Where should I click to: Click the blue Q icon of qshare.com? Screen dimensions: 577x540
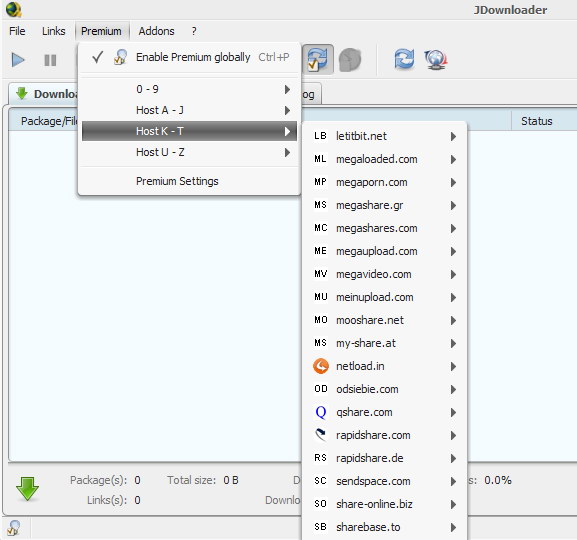tap(321, 412)
